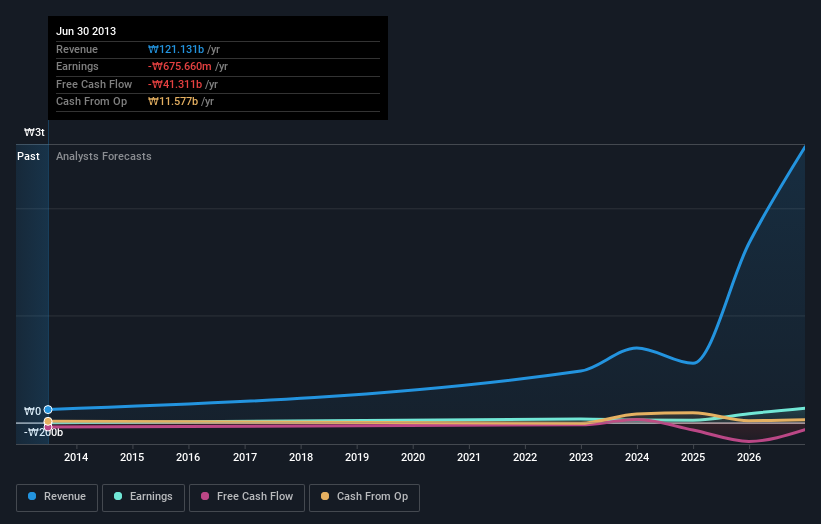The height and width of the screenshot is (524, 821).
Task: Click the orange Cash From Op legend dot
Action: [x=325, y=496]
